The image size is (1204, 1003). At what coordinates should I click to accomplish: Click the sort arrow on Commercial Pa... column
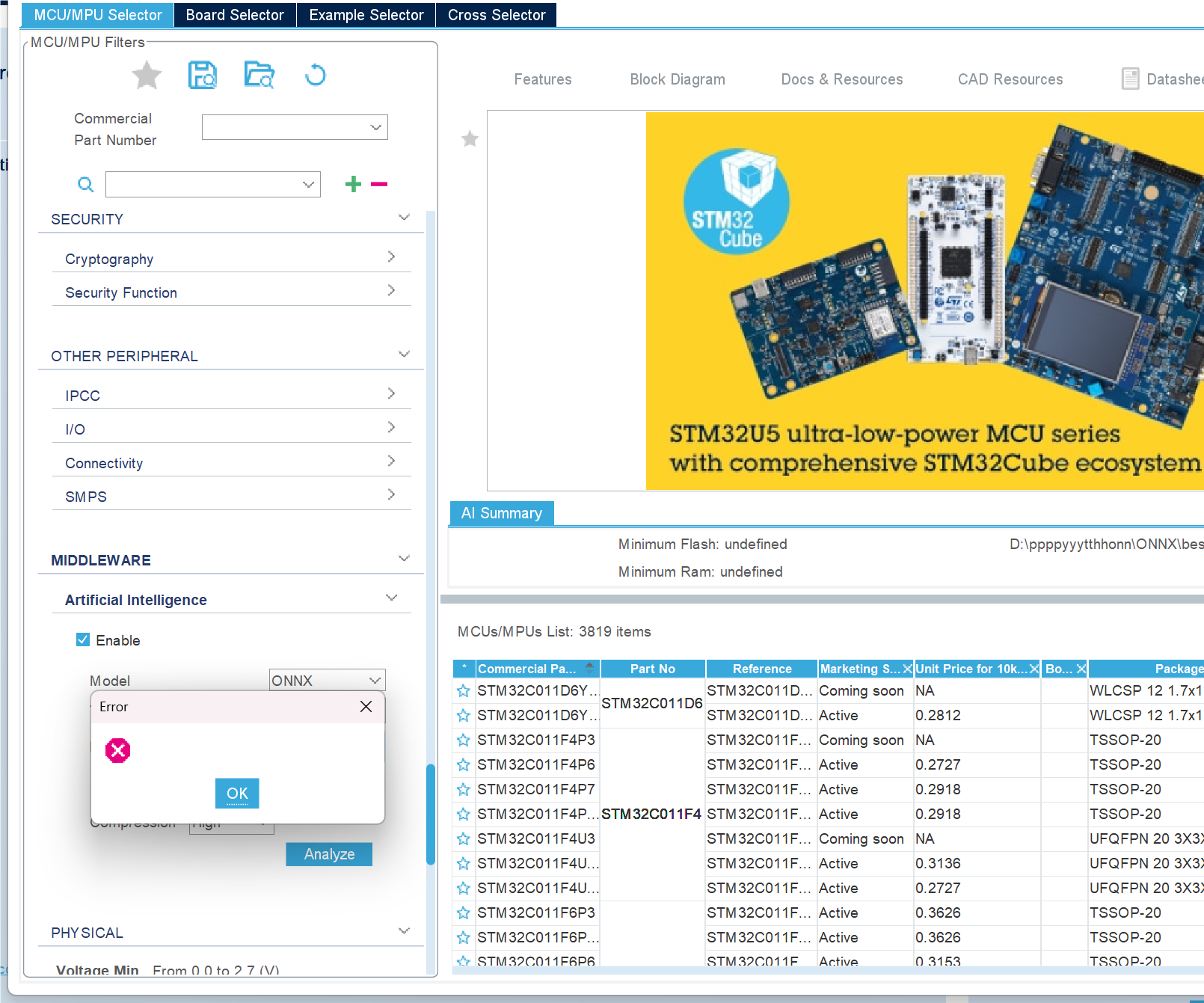point(590,668)
